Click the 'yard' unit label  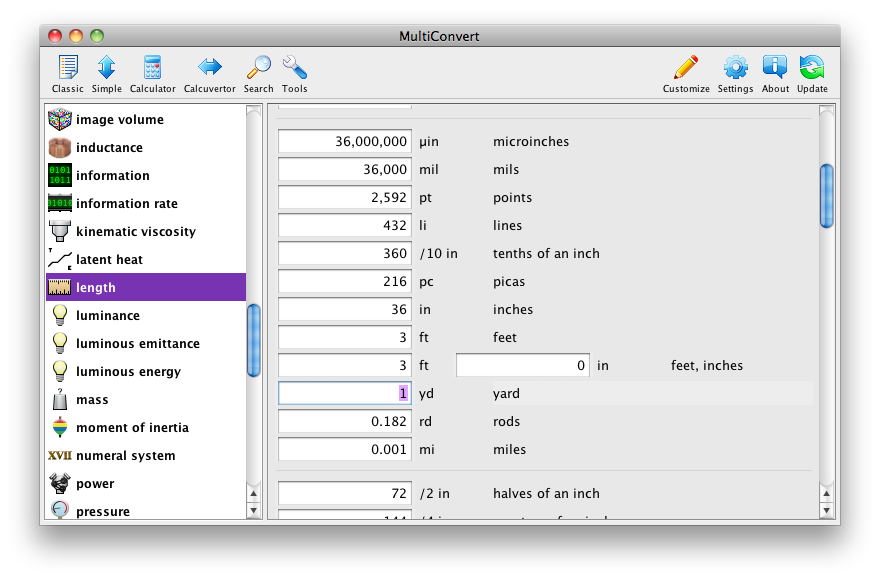point(506,394)
